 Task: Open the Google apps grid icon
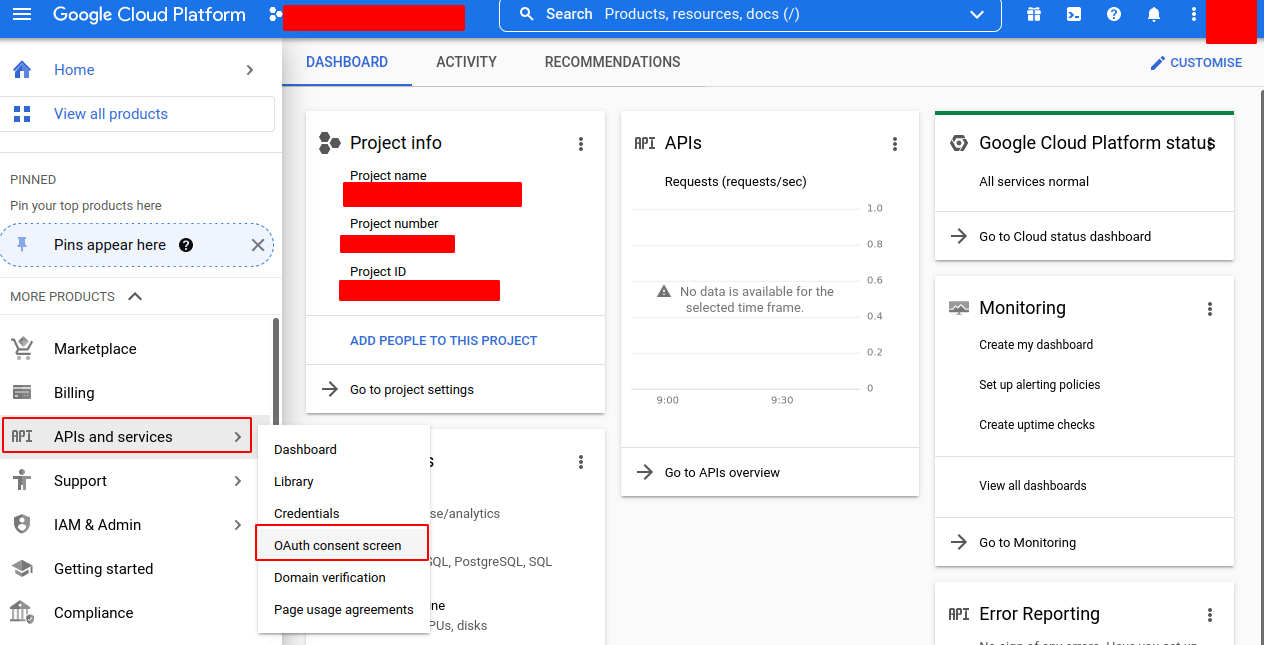click(1033, 14)
